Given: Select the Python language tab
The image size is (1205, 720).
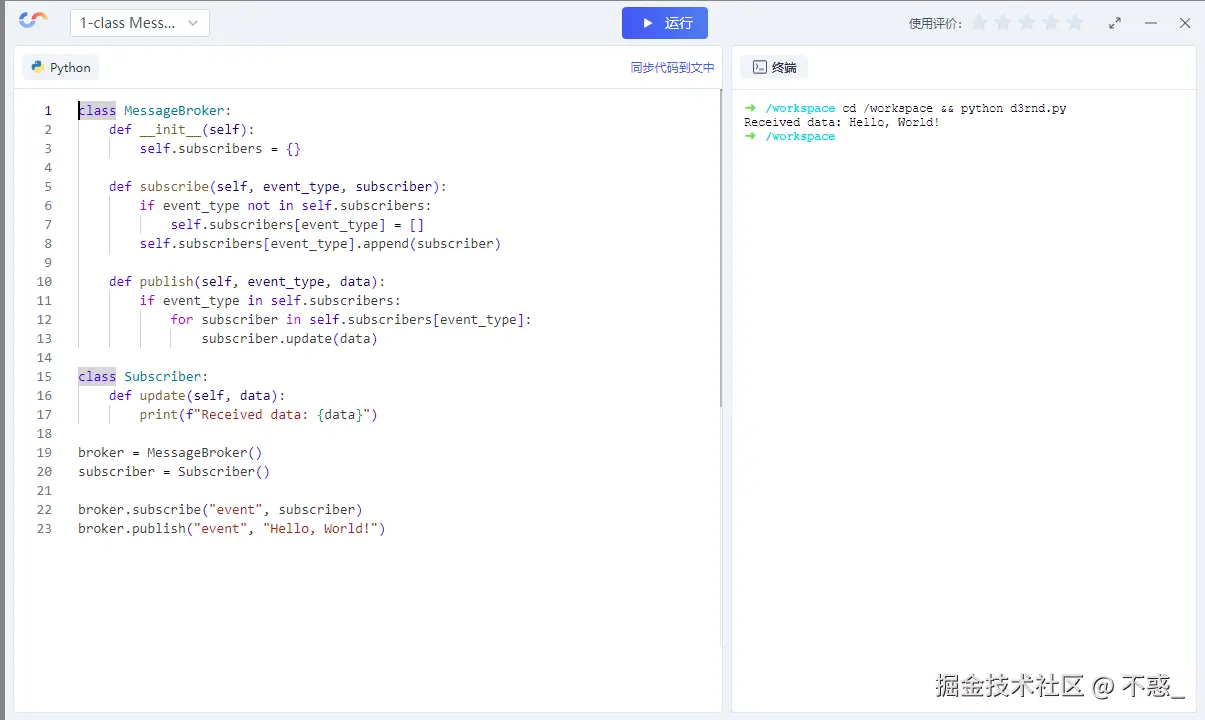Looking at the screenshot, I should [61, 67].
